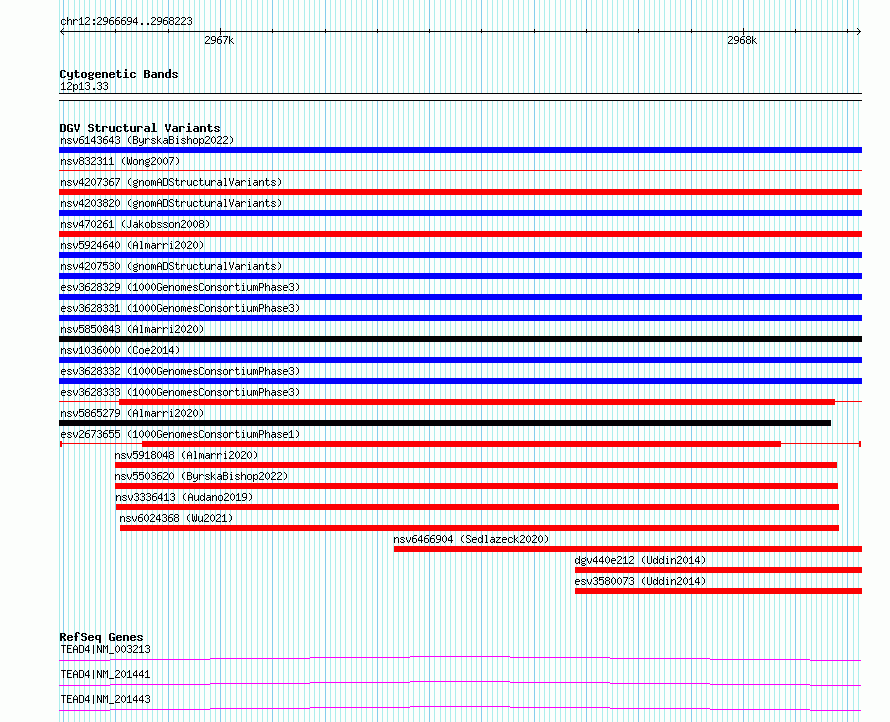Click the red bar under nsv5503620
The width and height of the screenshot is (890, 722).
(x=476, y=486)
